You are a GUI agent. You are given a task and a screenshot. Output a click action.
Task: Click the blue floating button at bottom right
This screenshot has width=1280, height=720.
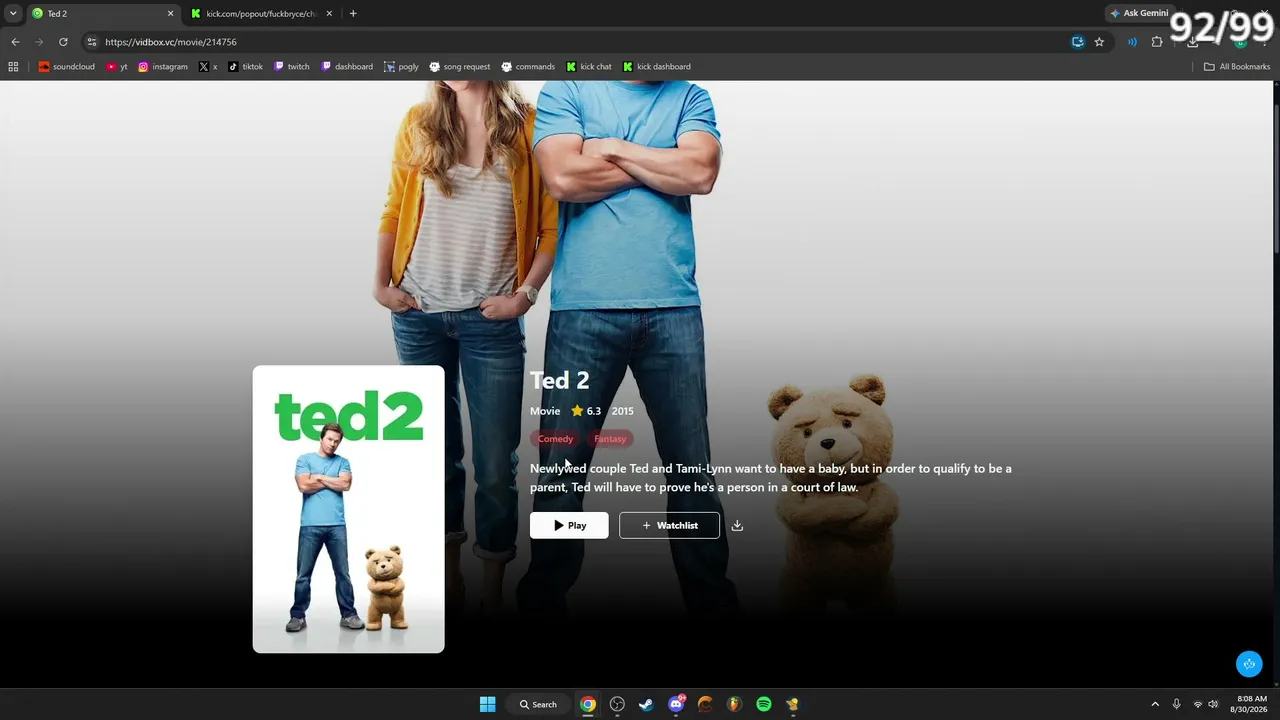point(1249,663)
